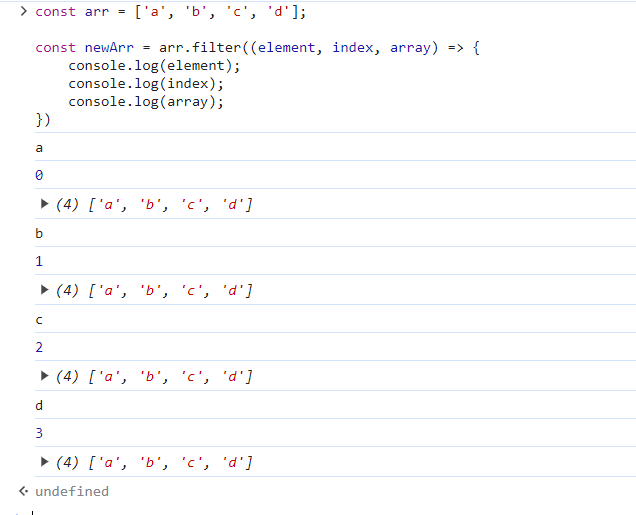Click 'arr.filter' in the code

tap(200, 48)
